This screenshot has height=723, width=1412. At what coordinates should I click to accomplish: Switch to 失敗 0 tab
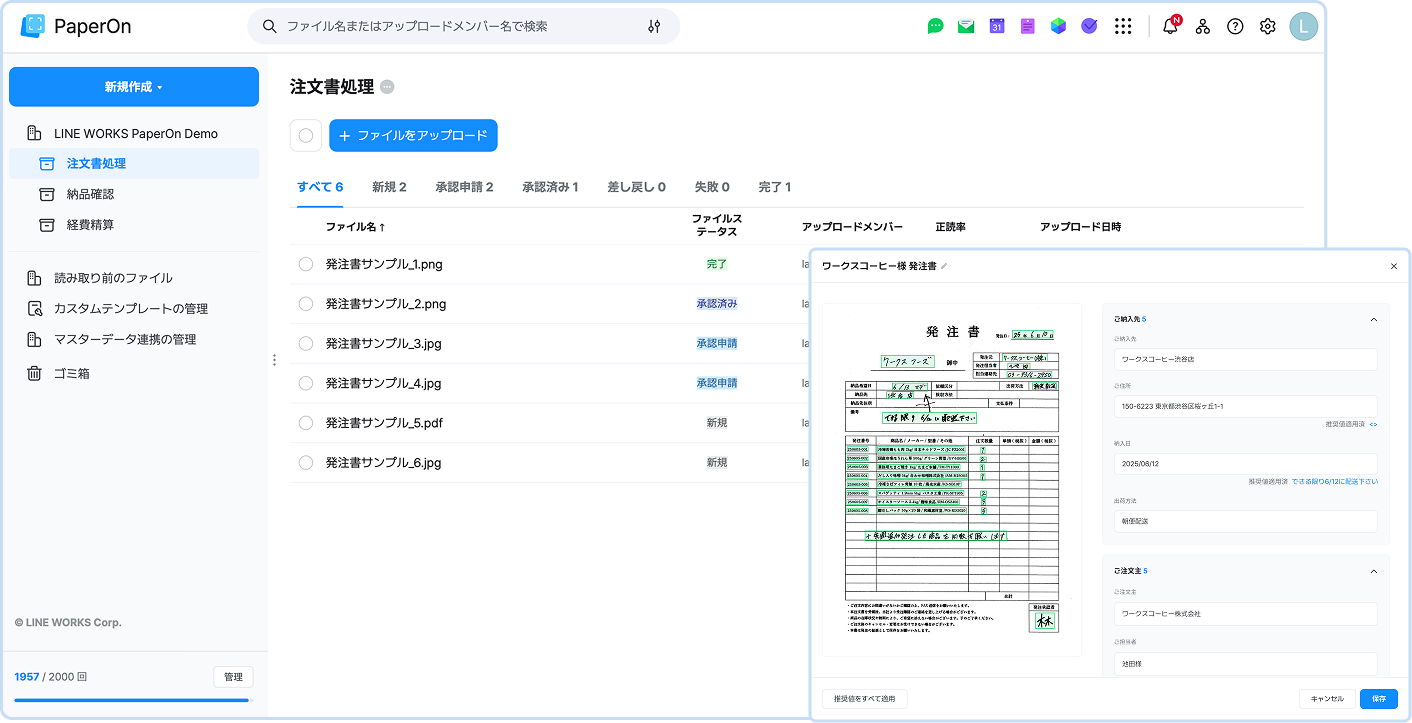[x=712, y=187]
